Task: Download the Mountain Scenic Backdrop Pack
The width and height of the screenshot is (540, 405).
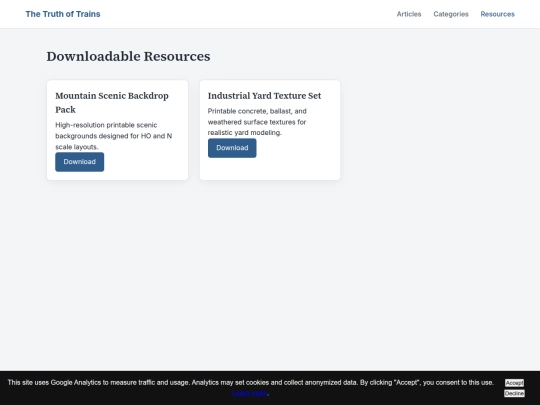Action: tap(80, 162)
